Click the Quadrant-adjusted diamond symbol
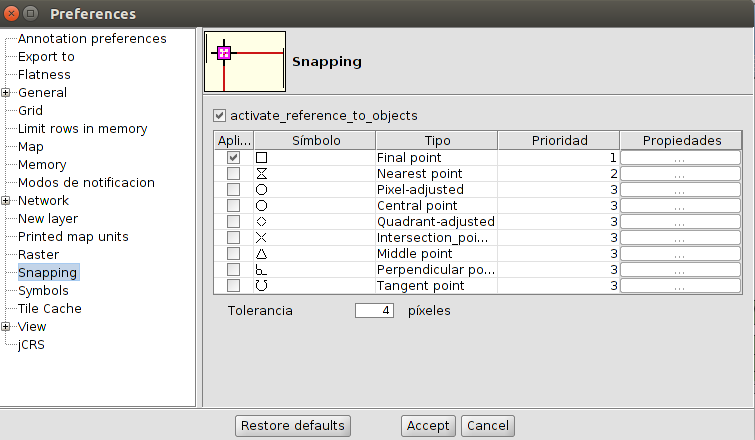The image size is (755, 440). [262, 222]
